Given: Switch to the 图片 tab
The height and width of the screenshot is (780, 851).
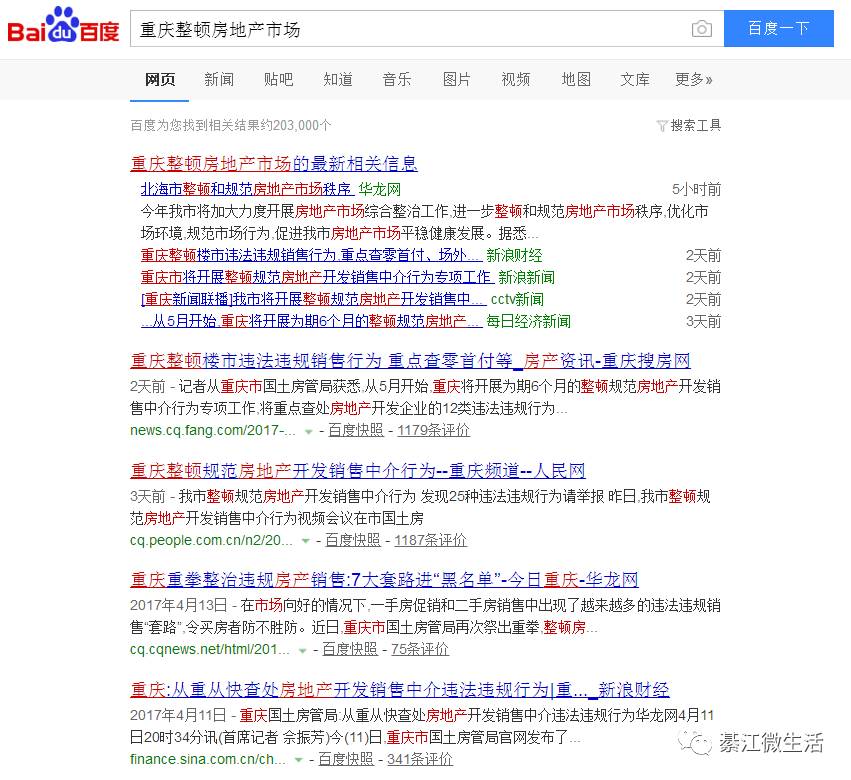Looking at the screenshot, I should coord(456,80).
